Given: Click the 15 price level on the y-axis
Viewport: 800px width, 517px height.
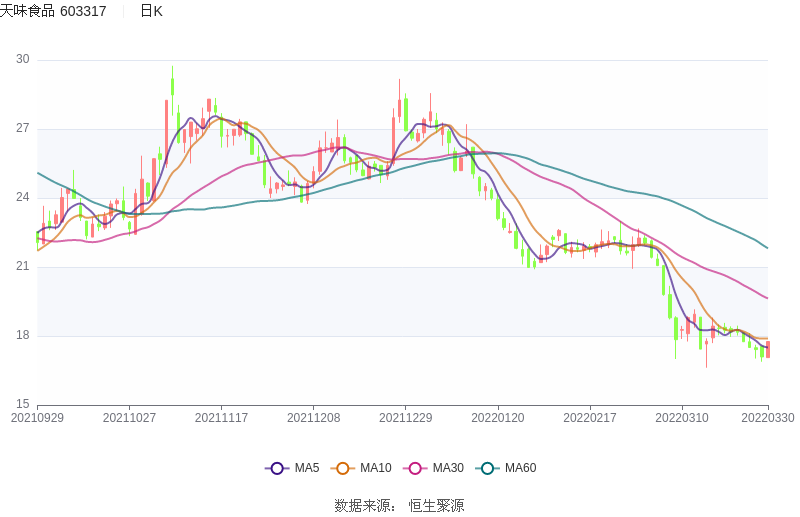Looking at the screenshot, I should click(23, 404).
